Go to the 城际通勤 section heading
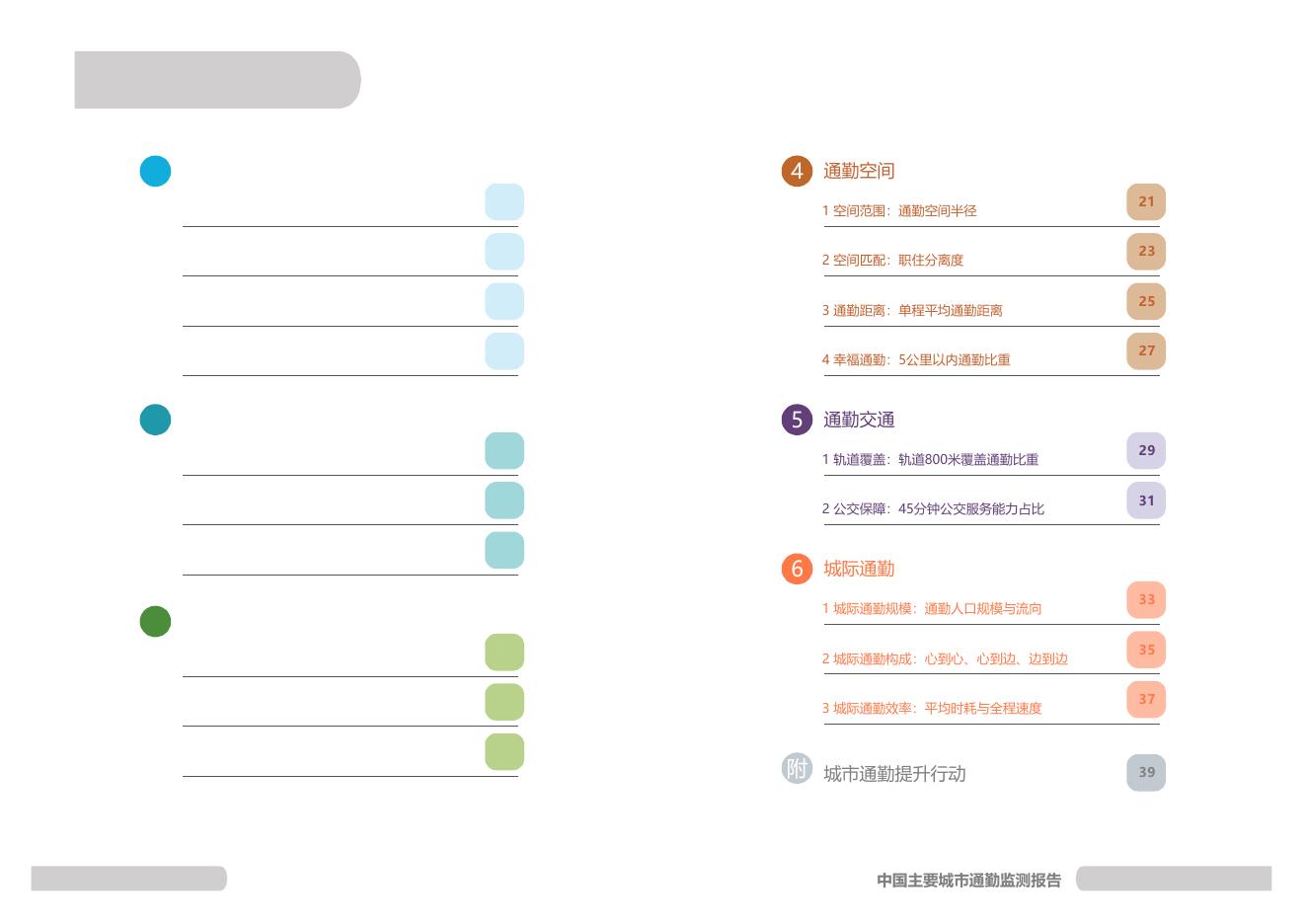Viewport: 1306px width, 924px height. click(x=859, y=569)
